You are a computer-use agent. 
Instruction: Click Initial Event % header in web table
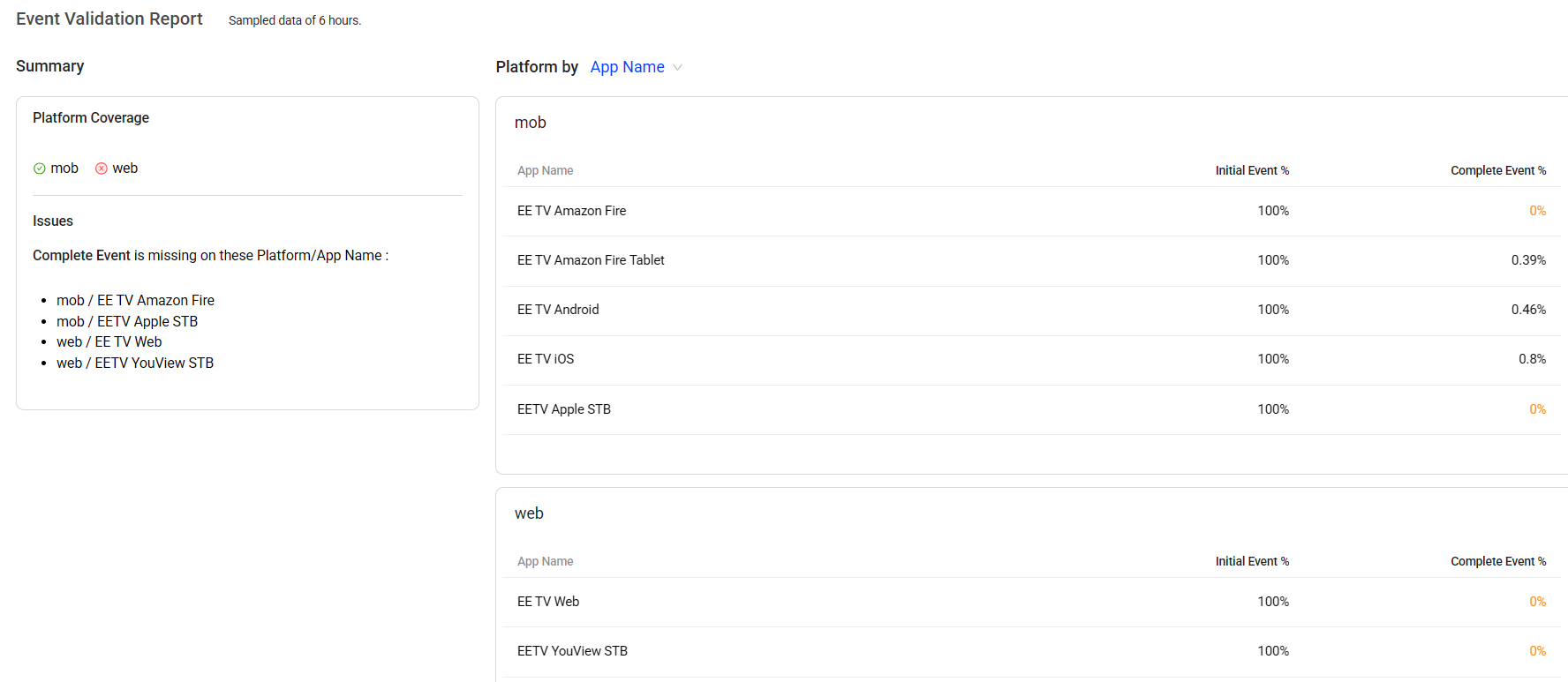click(x=1252, y=561)
